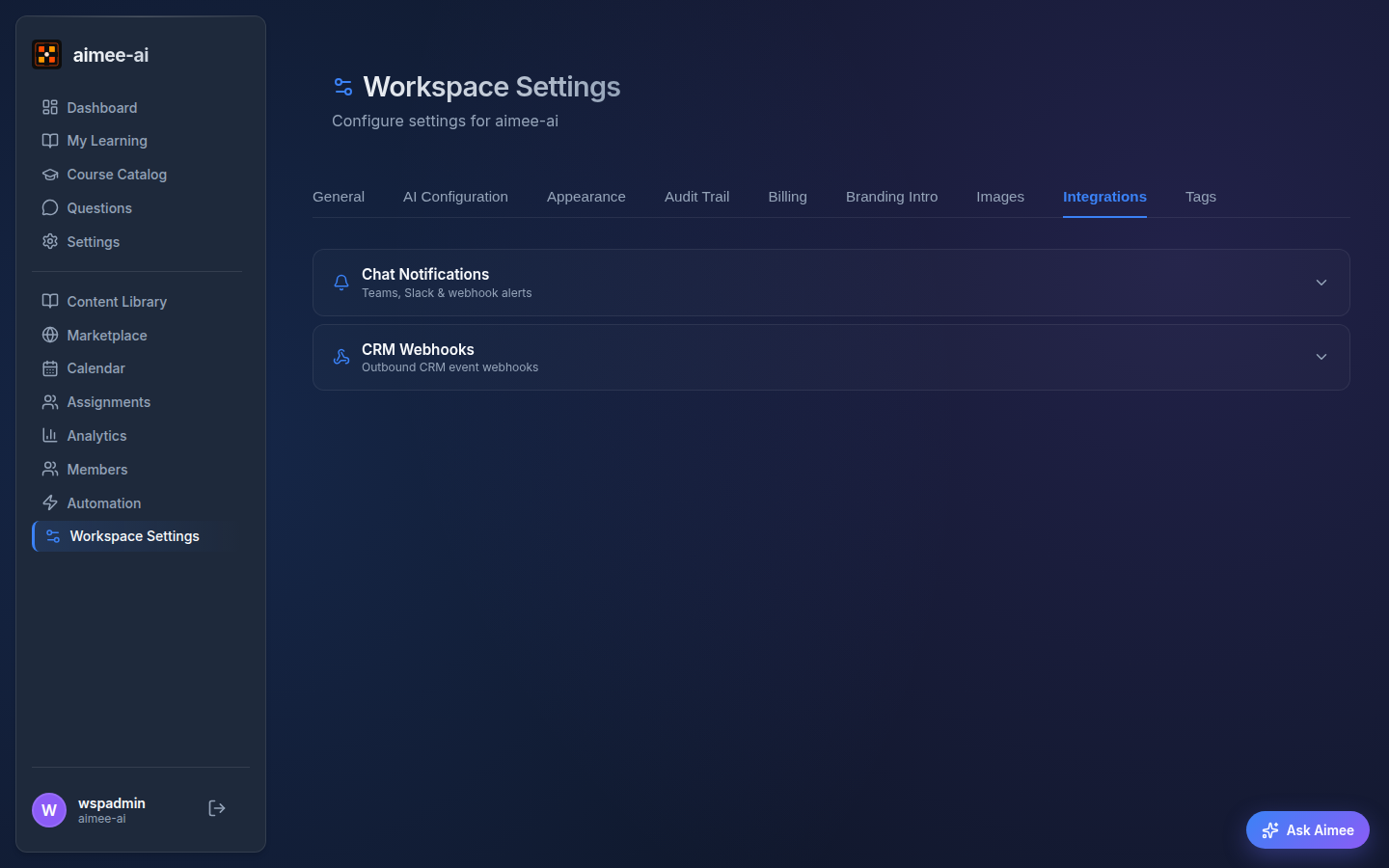Switch to the AI Configuration tab

455,197
